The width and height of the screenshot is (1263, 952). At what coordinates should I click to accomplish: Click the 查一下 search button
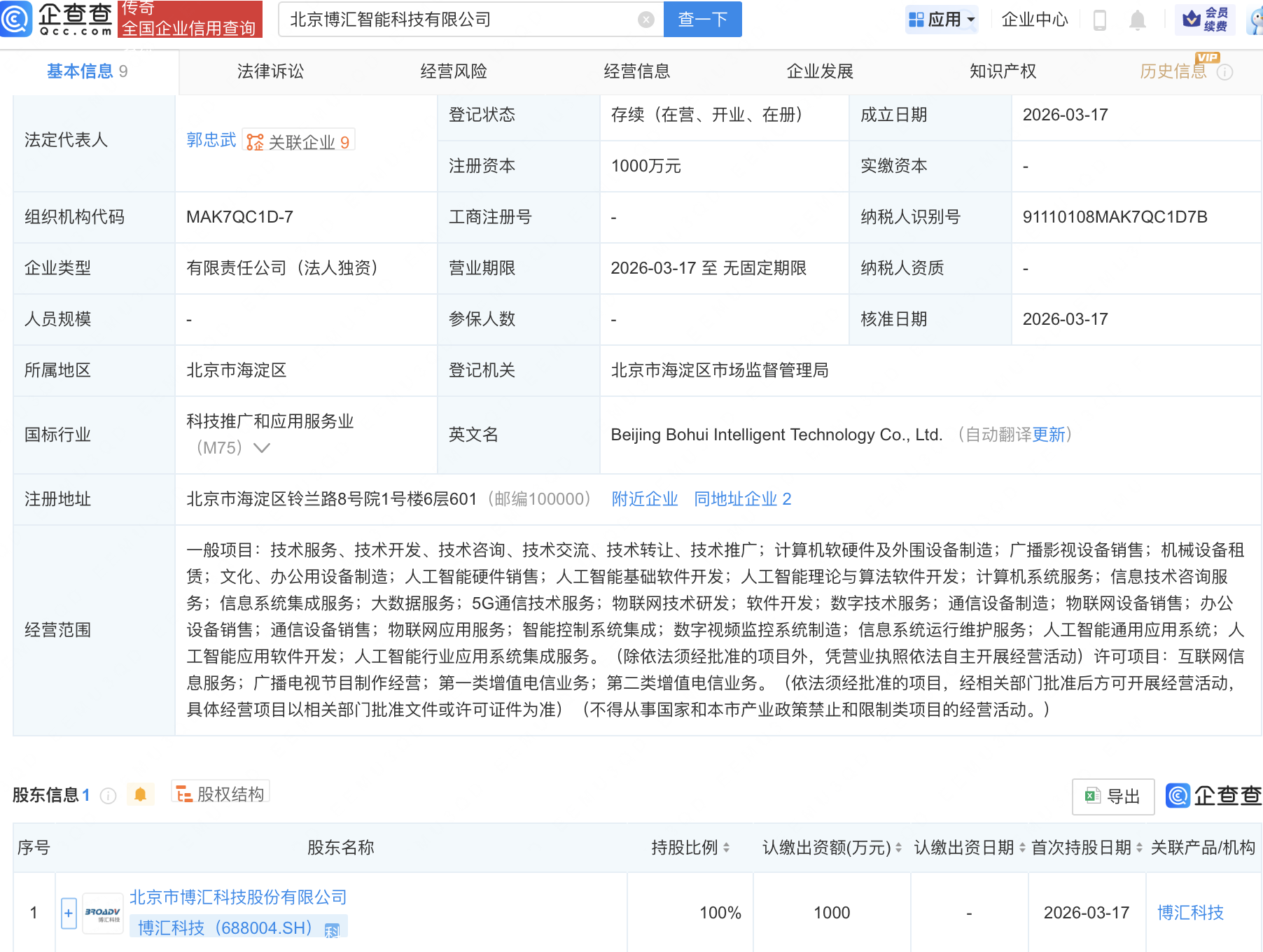[702, 19]
